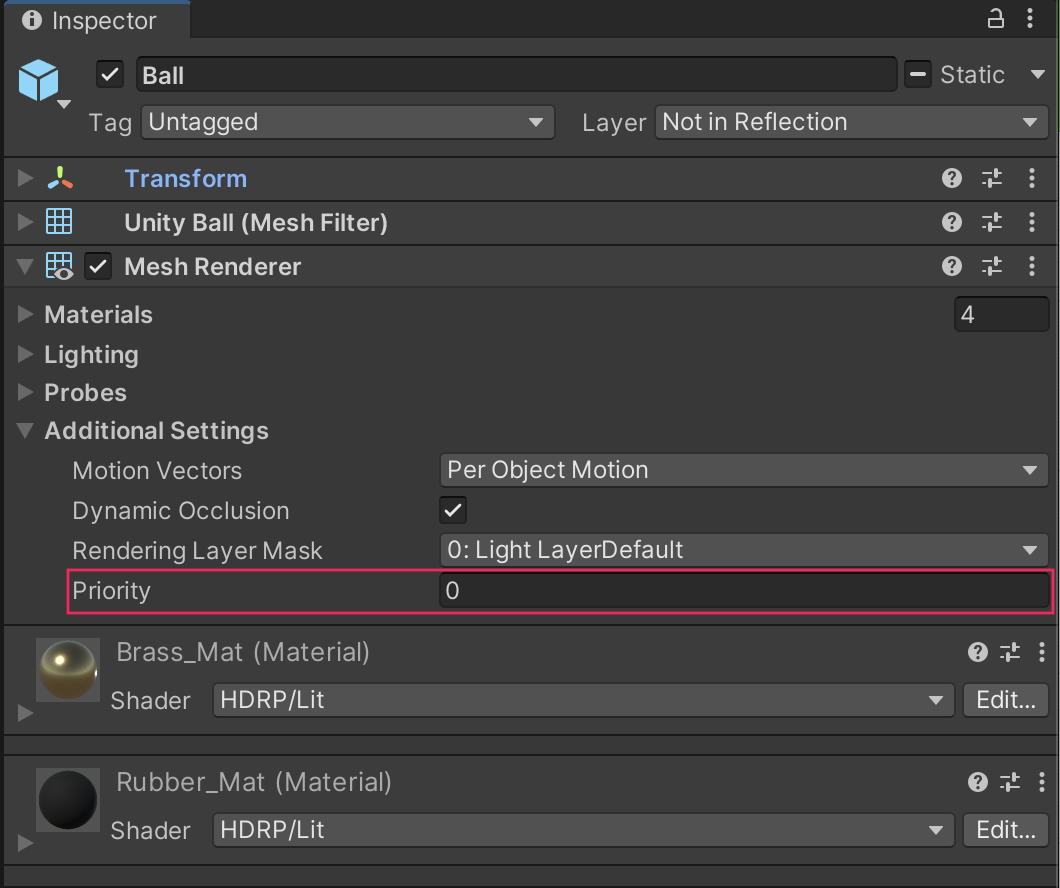The width and height of the screenshot is (1060, 888).
Task: Open the Layer dropdown
Action: [851, 122]
